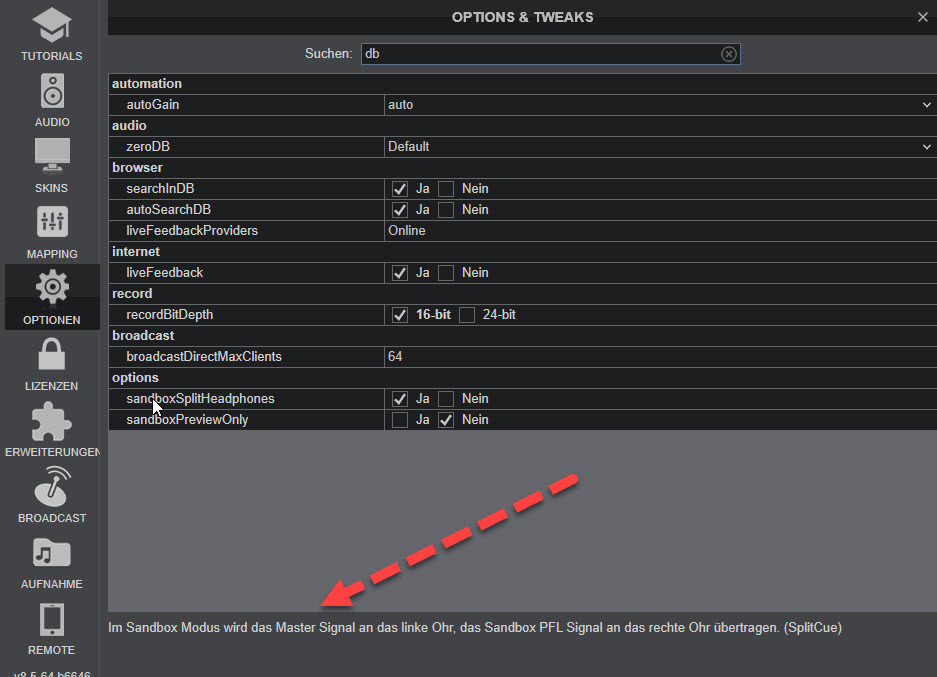Open Audio settings speaker icon

52,91
